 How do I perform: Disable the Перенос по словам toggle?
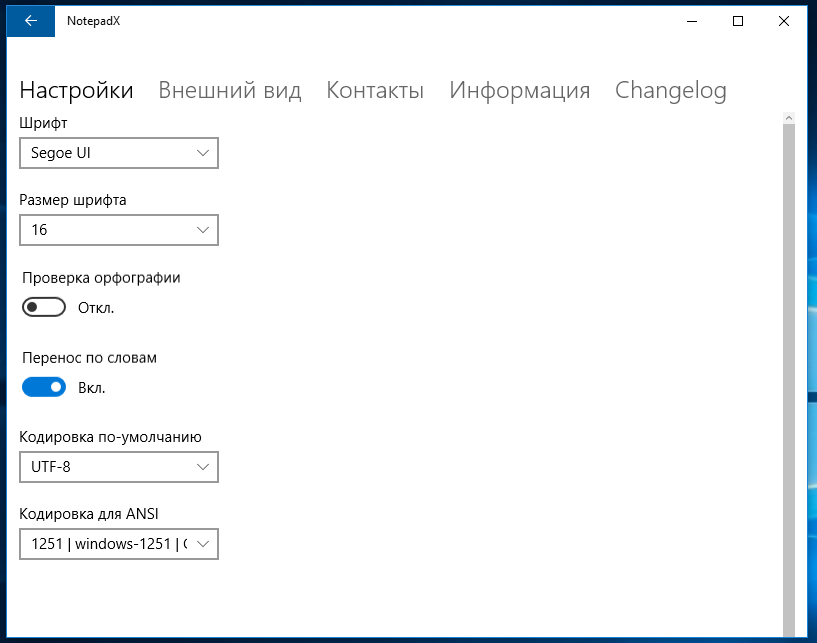pyautogui.click(x=44, y=387)
